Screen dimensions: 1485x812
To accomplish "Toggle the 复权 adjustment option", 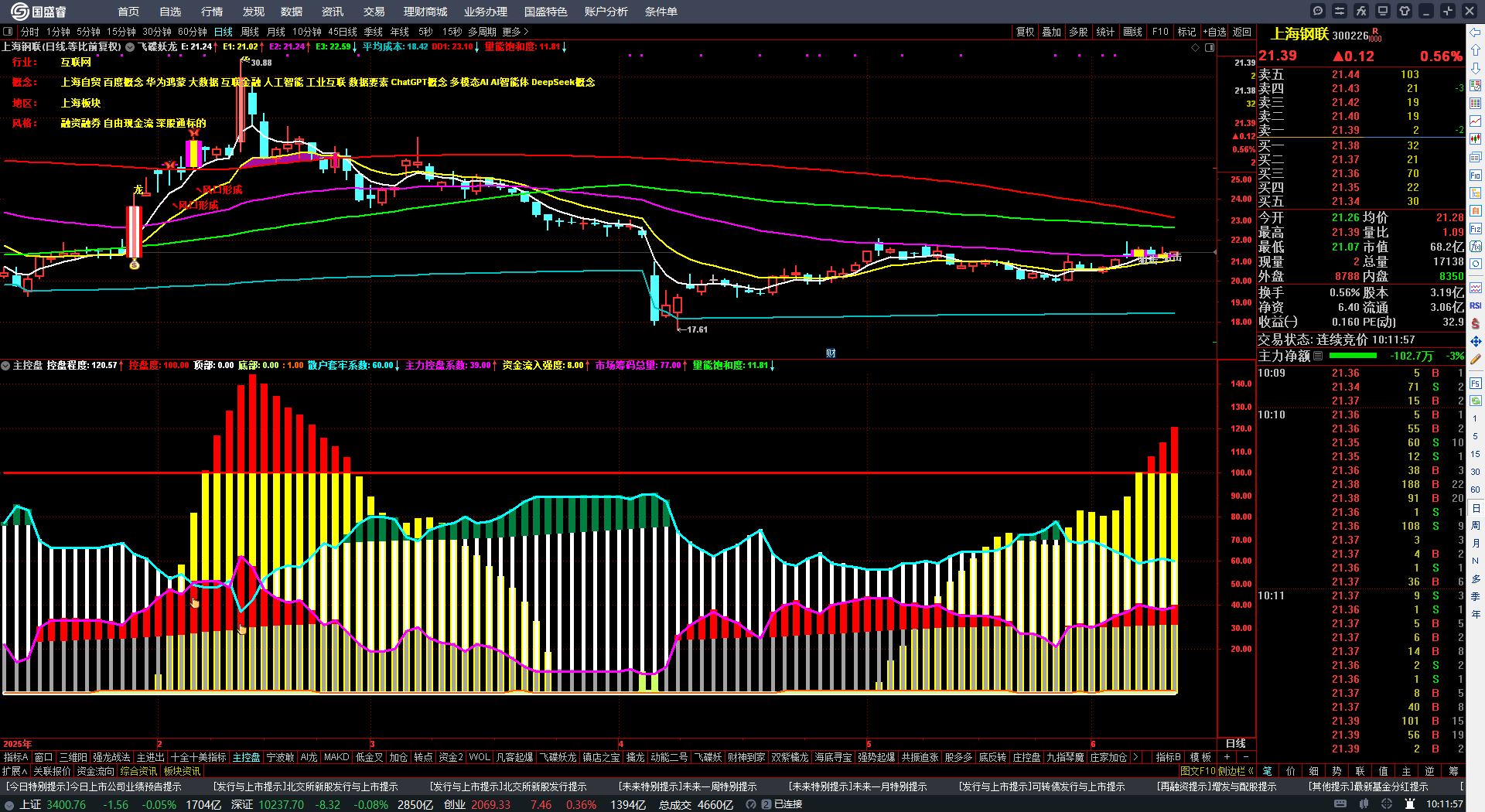I will [x=1025, y=32].
